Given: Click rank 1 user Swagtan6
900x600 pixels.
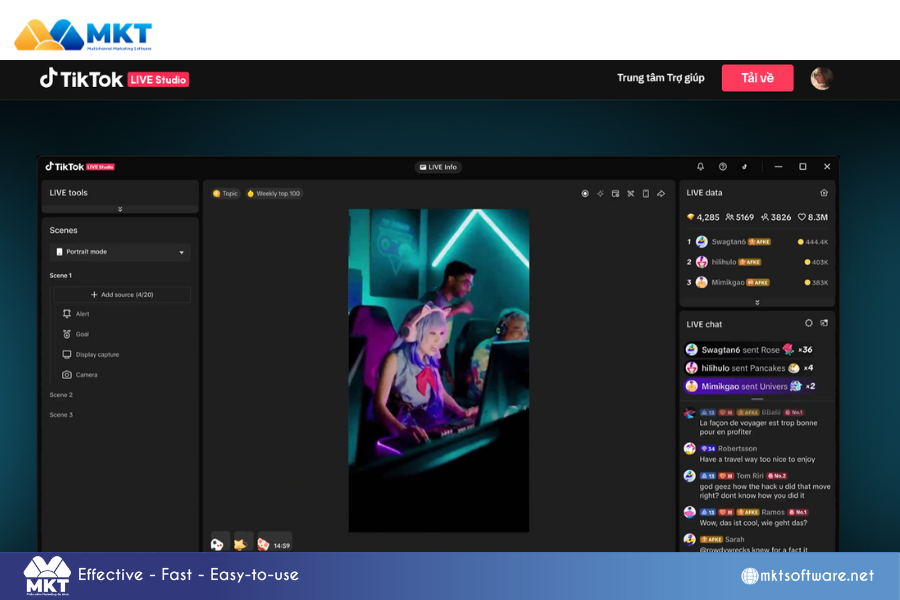Looking at the screenshot, I should 757,242.
